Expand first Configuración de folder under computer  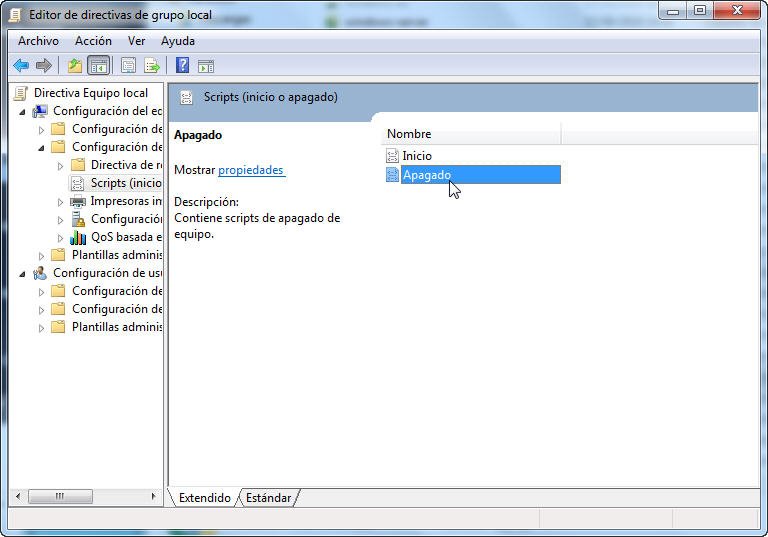tap(42, 130)
